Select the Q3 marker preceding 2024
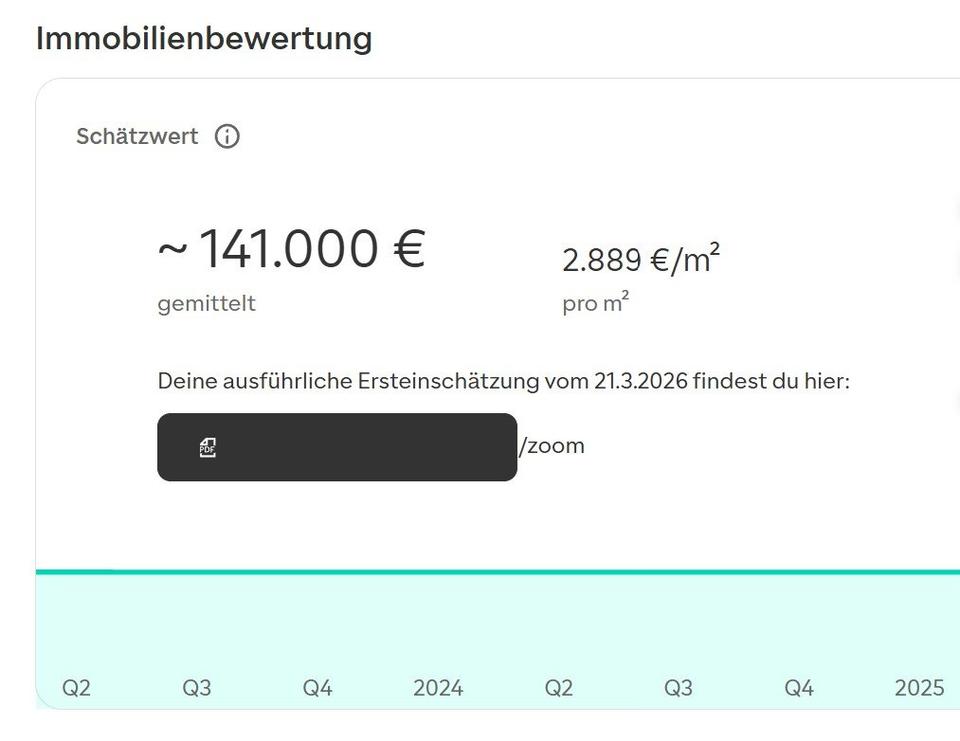960x741 pixels. pyautogui.click(x=197, y=688)
